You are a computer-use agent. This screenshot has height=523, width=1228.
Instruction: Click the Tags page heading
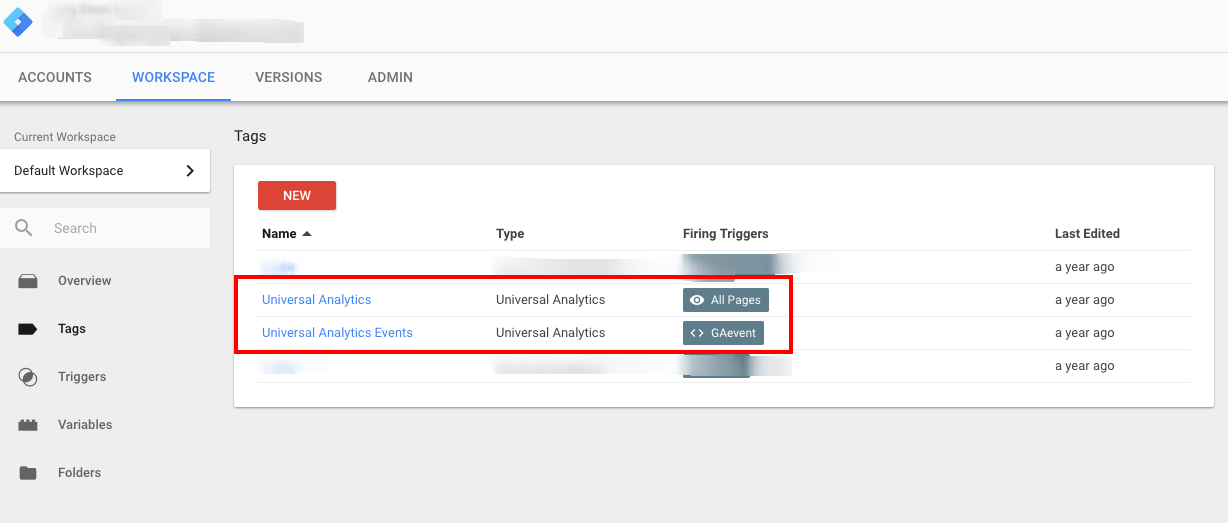[x=250, y=136]
